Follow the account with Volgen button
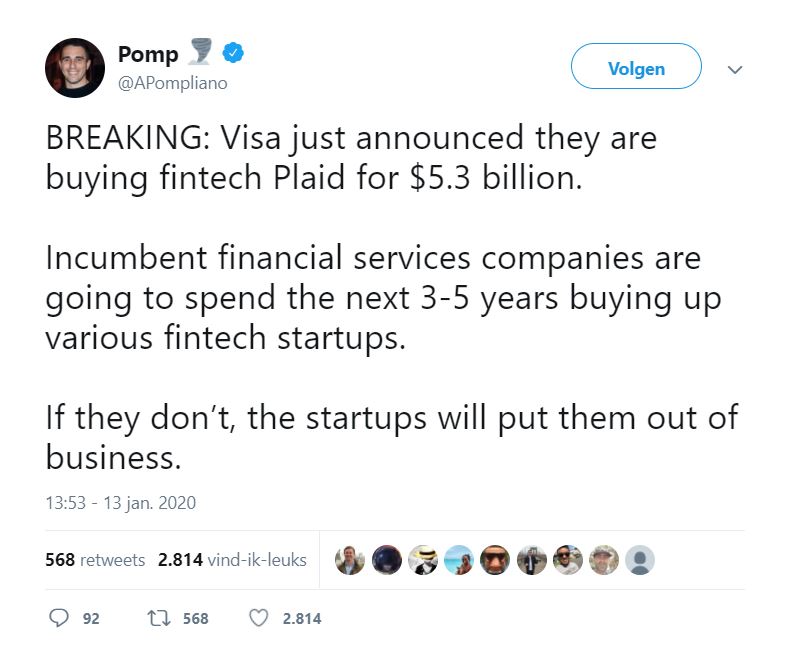The image size is (790, 650). point(636,66)
